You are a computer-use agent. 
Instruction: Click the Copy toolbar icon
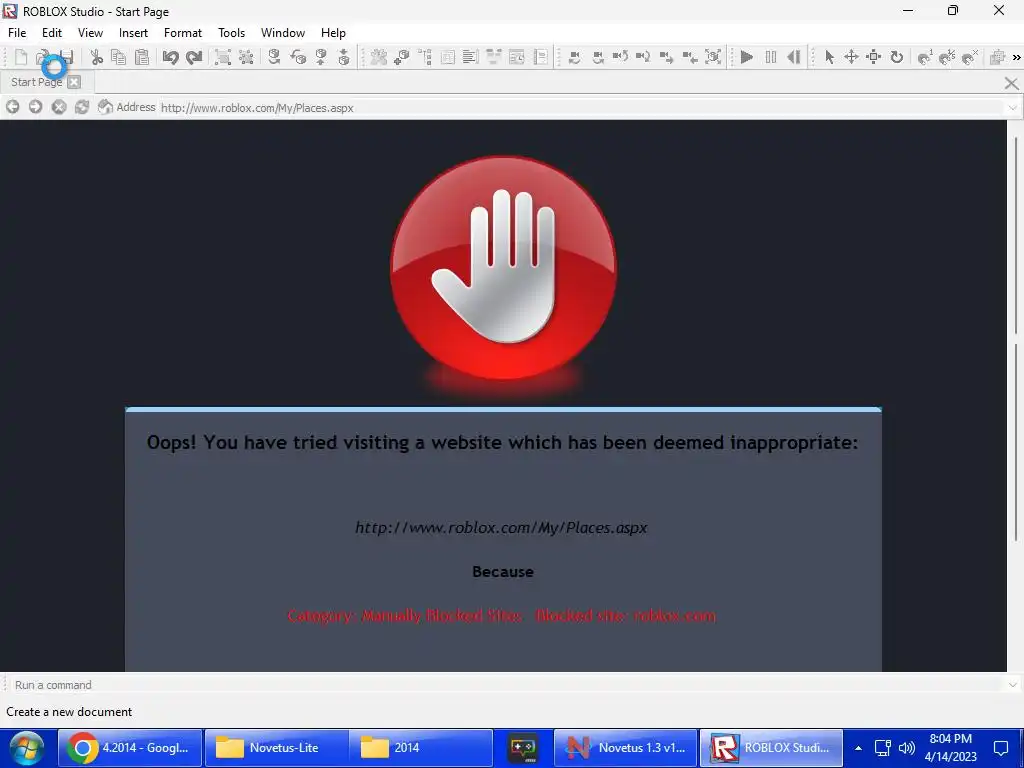pos(118,57)
